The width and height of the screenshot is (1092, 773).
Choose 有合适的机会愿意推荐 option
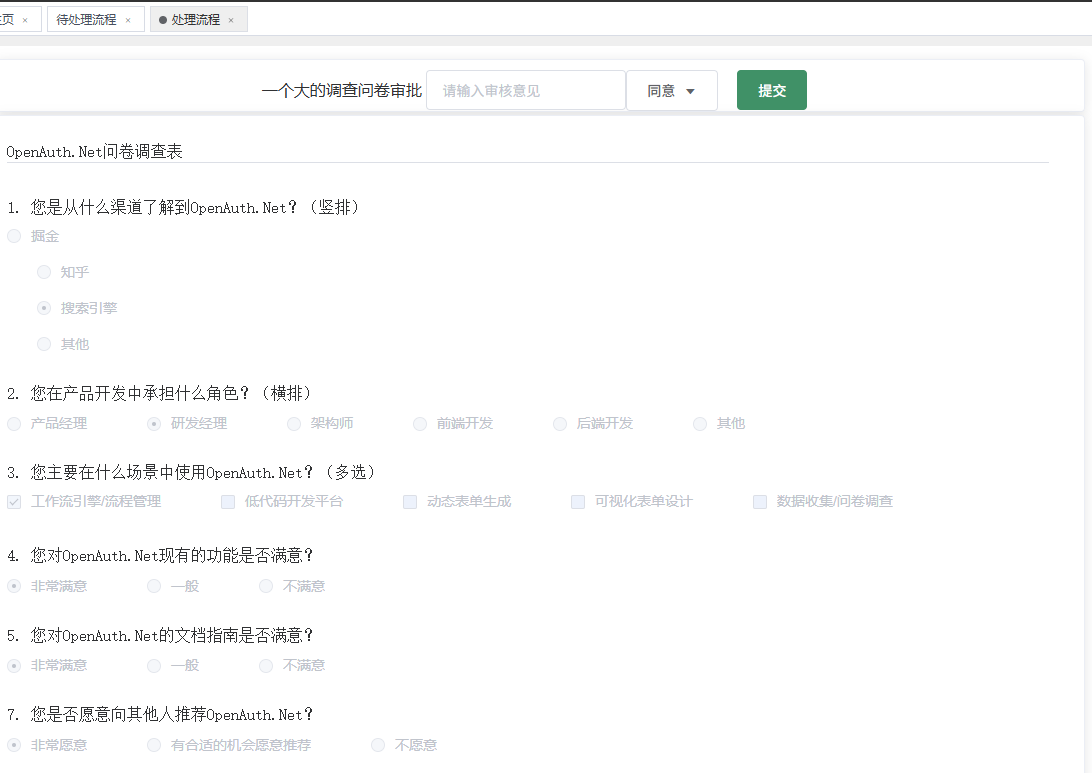pos(154,745)
